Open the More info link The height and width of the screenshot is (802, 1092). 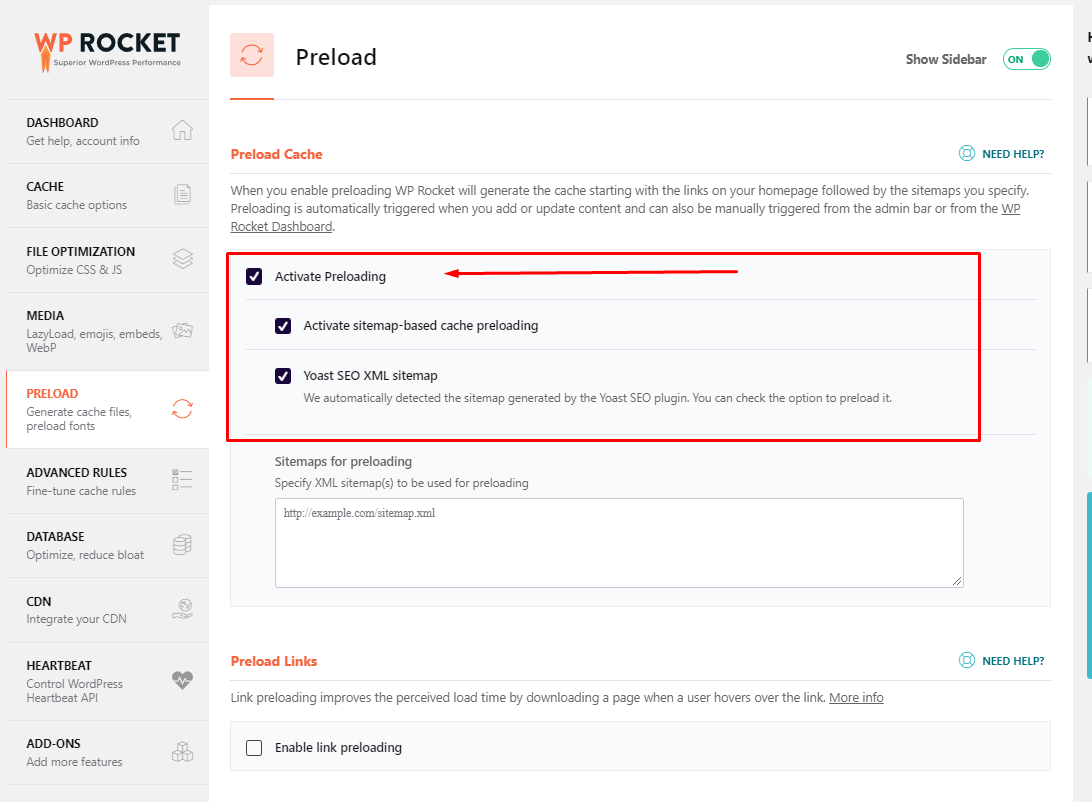pos(856,697)
